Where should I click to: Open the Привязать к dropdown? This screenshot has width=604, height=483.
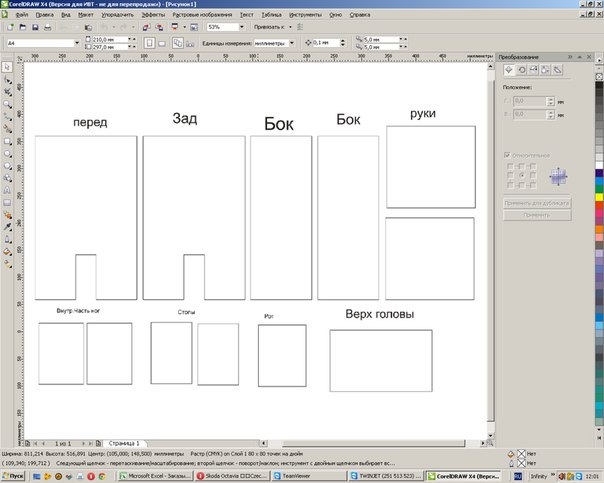click(x=290, y=27)
